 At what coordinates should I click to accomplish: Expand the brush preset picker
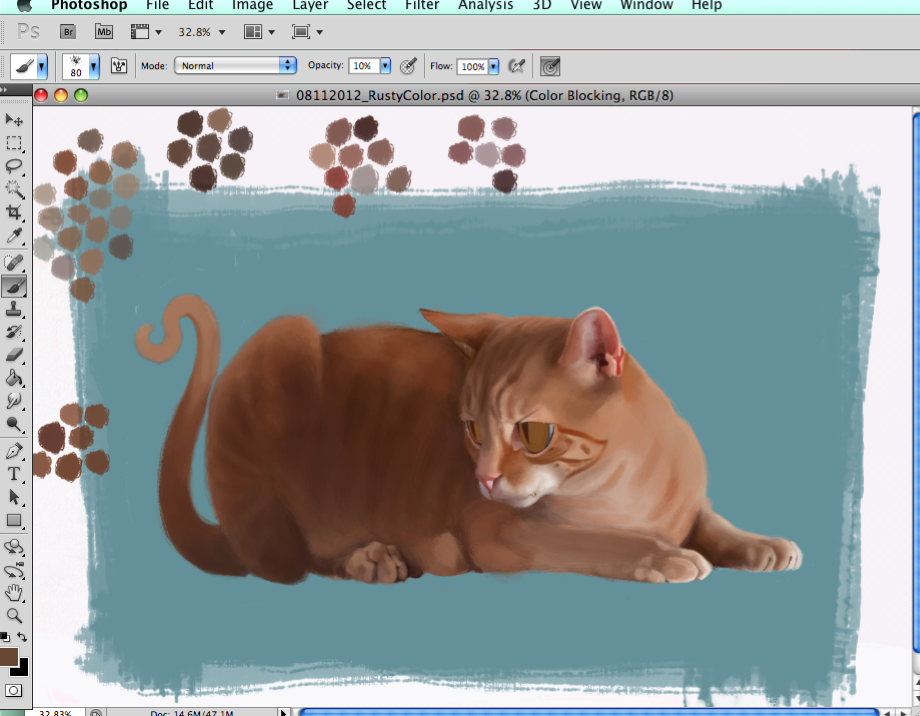click(x=92, y=66)
